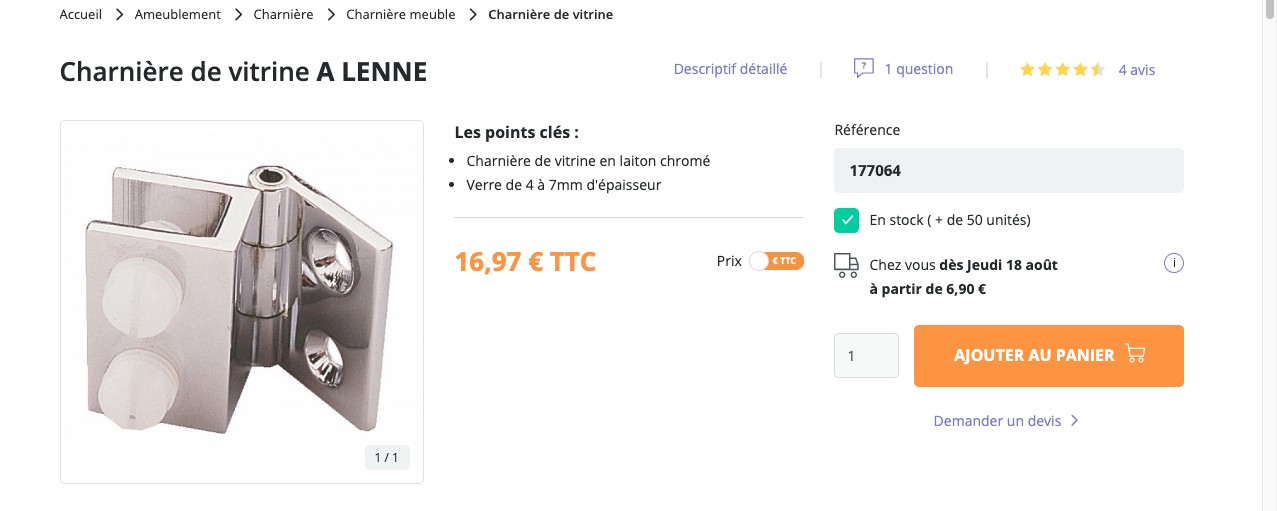The height and width of the screenshot is (511, 1277).
Task: Click the chevron after Accueil breadcrumb
Action: (119, 15)
